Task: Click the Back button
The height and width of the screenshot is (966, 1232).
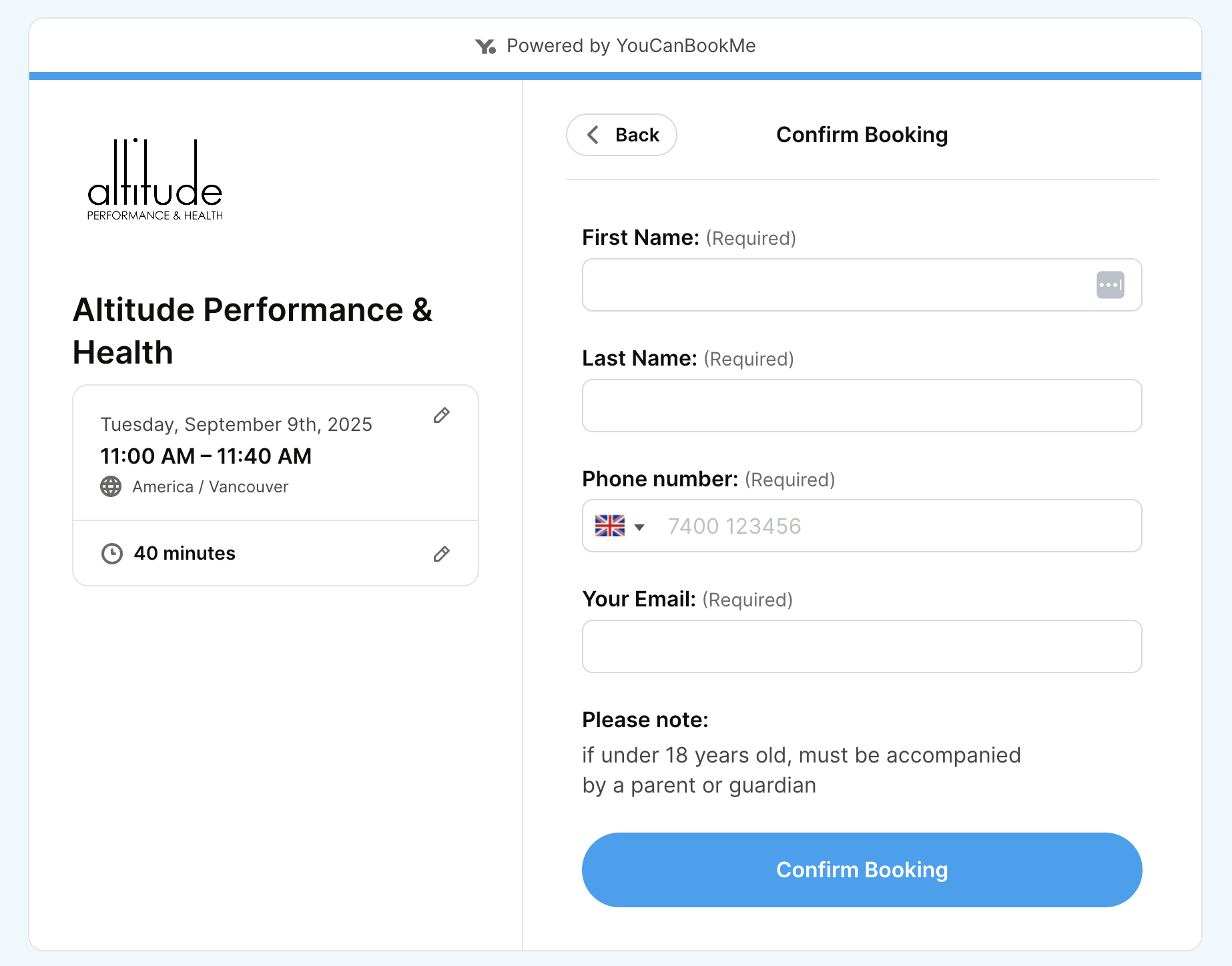Action: (x=621, y=135)
